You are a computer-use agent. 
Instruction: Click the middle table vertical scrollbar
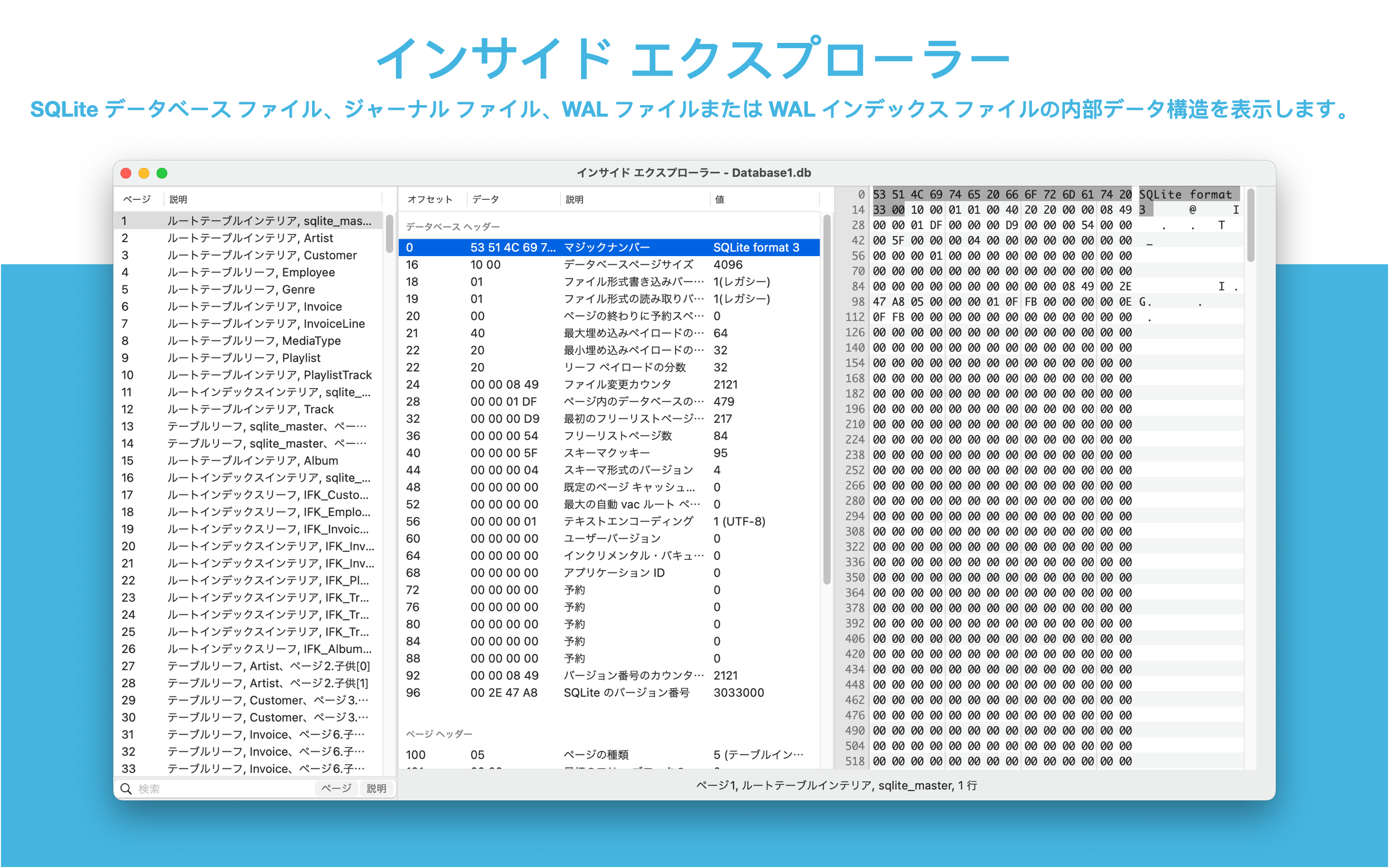click(x=827, y=400)
